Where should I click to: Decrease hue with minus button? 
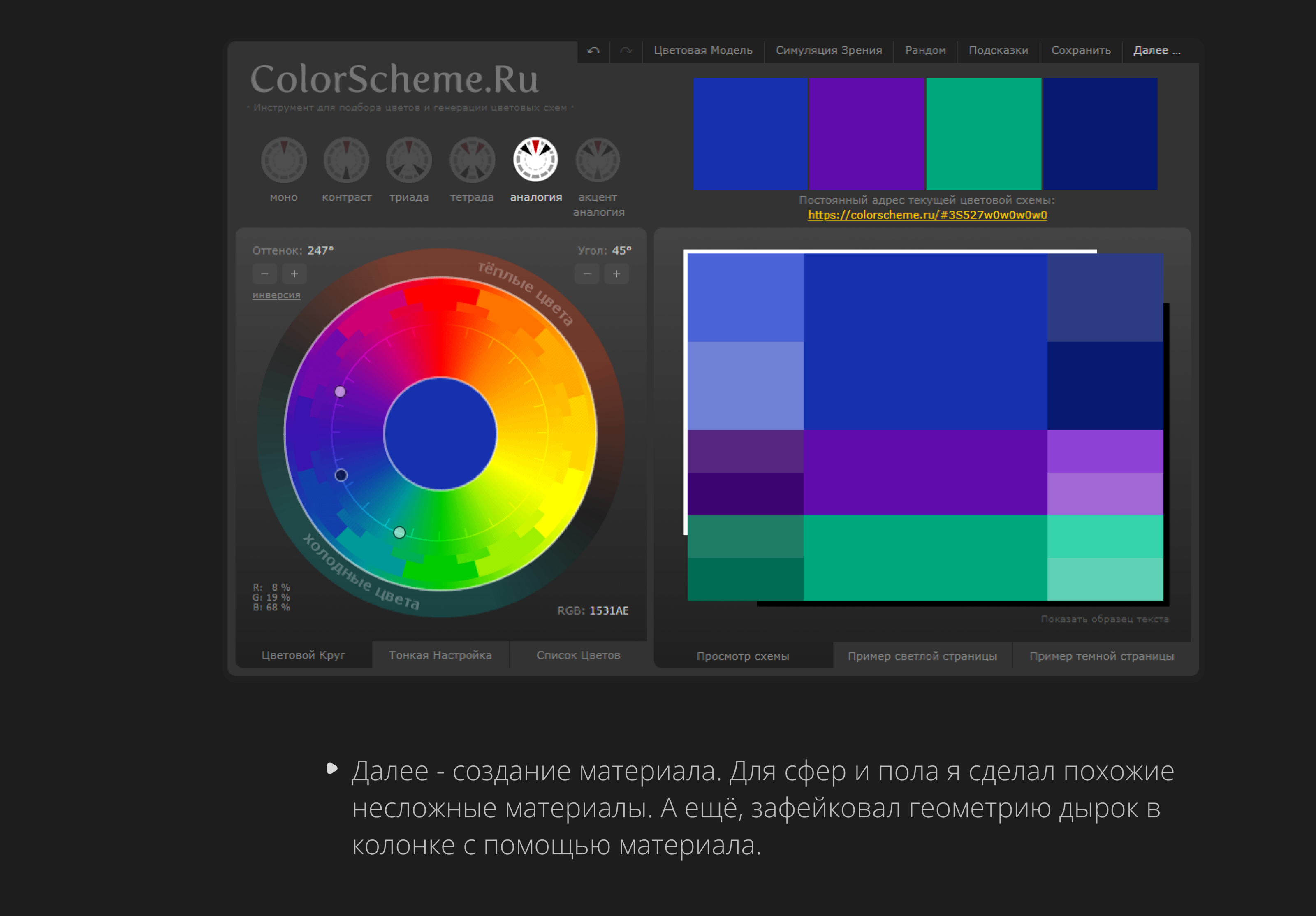pyautogui.click(x=264, y=274)
